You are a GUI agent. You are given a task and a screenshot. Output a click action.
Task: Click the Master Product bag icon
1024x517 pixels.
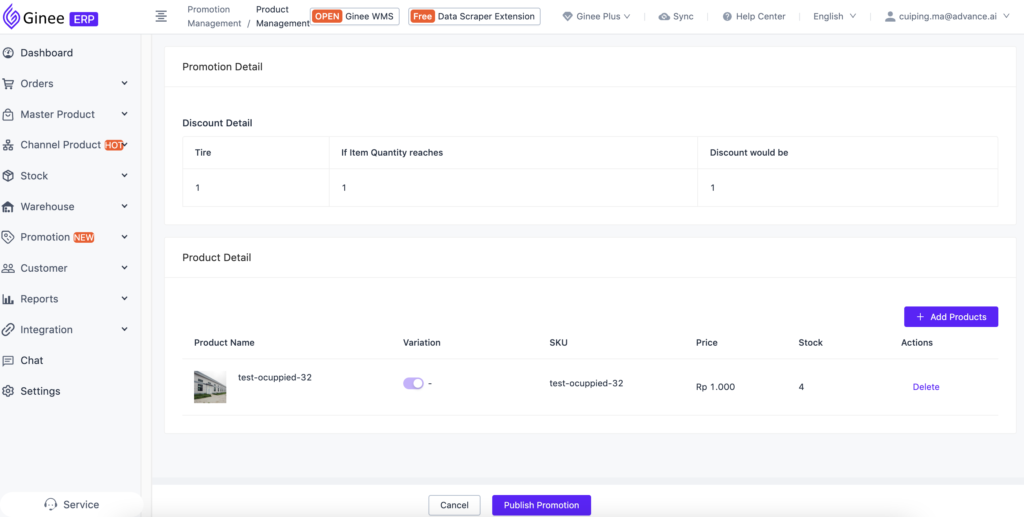(x=8, y=114)
